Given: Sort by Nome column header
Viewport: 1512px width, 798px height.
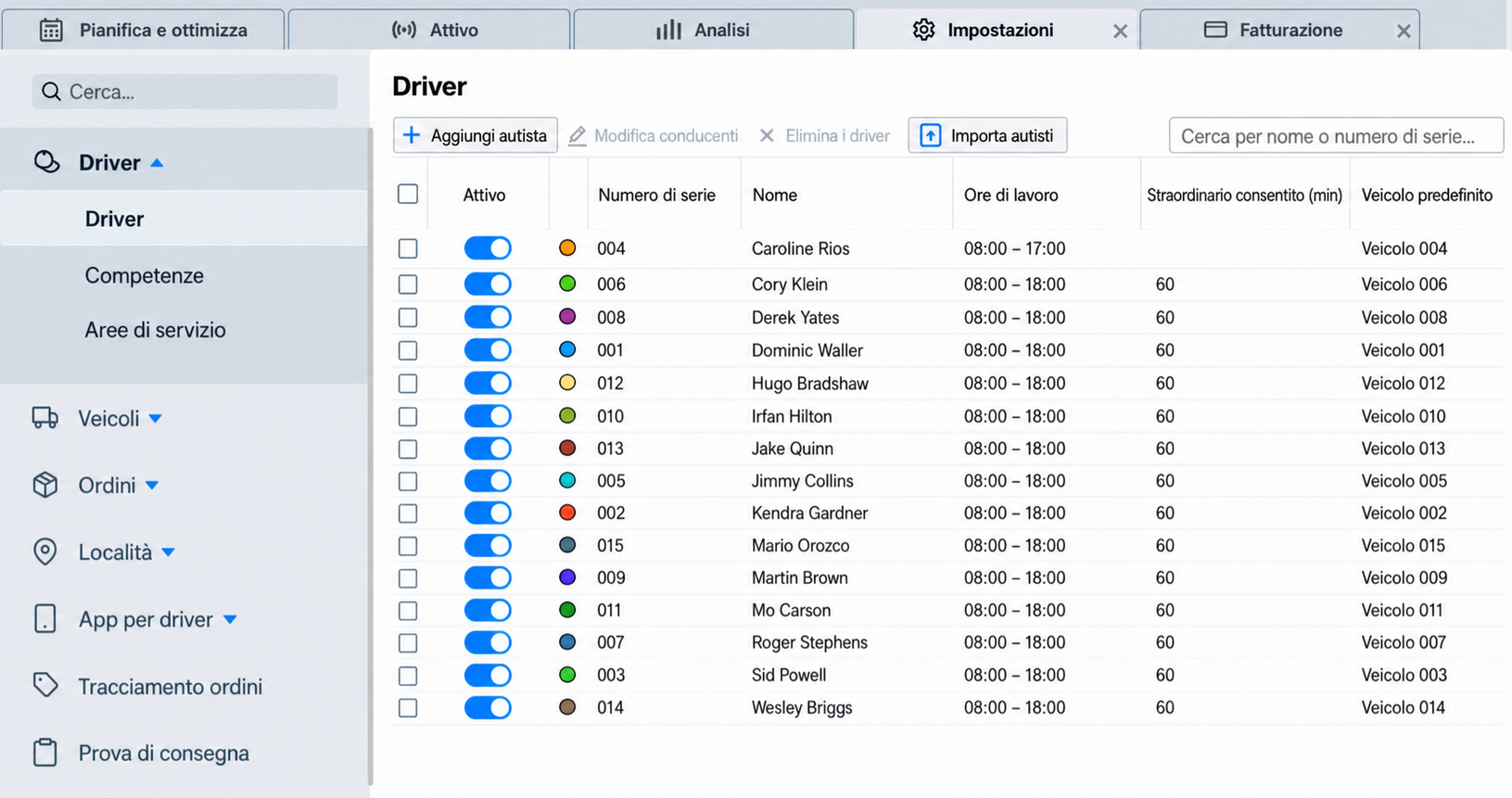Looking at the screenshot, I should (775, 195).
